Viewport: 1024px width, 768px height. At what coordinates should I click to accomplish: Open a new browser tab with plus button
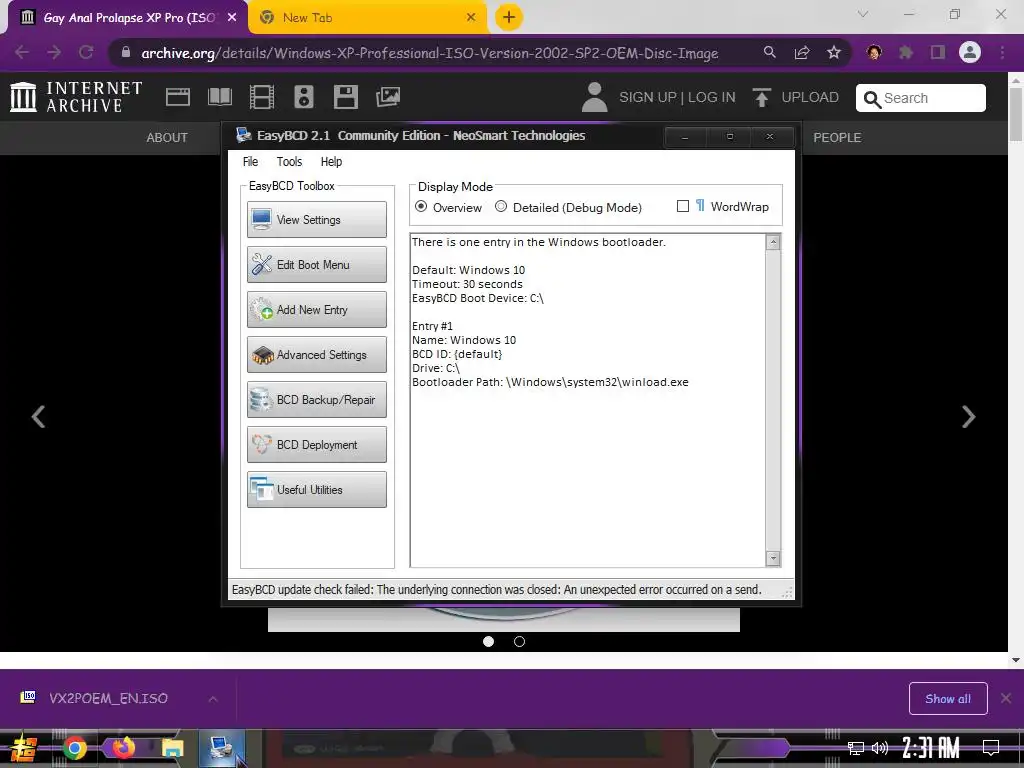[509, 18]
